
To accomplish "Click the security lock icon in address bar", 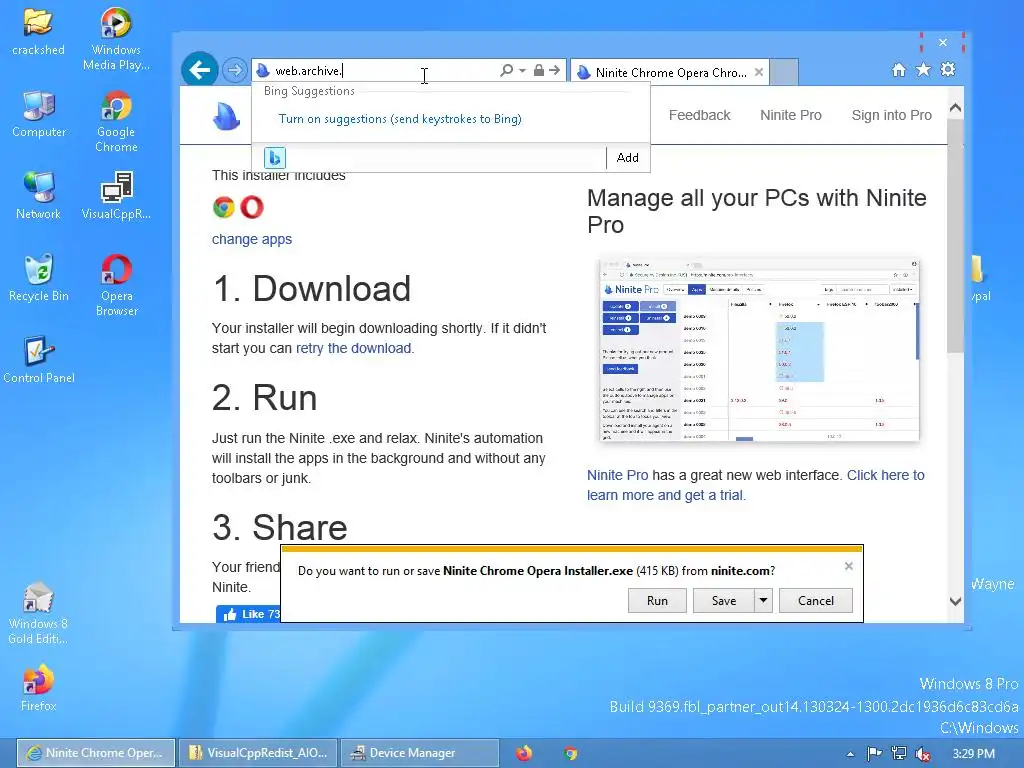I will coord(539,70).
